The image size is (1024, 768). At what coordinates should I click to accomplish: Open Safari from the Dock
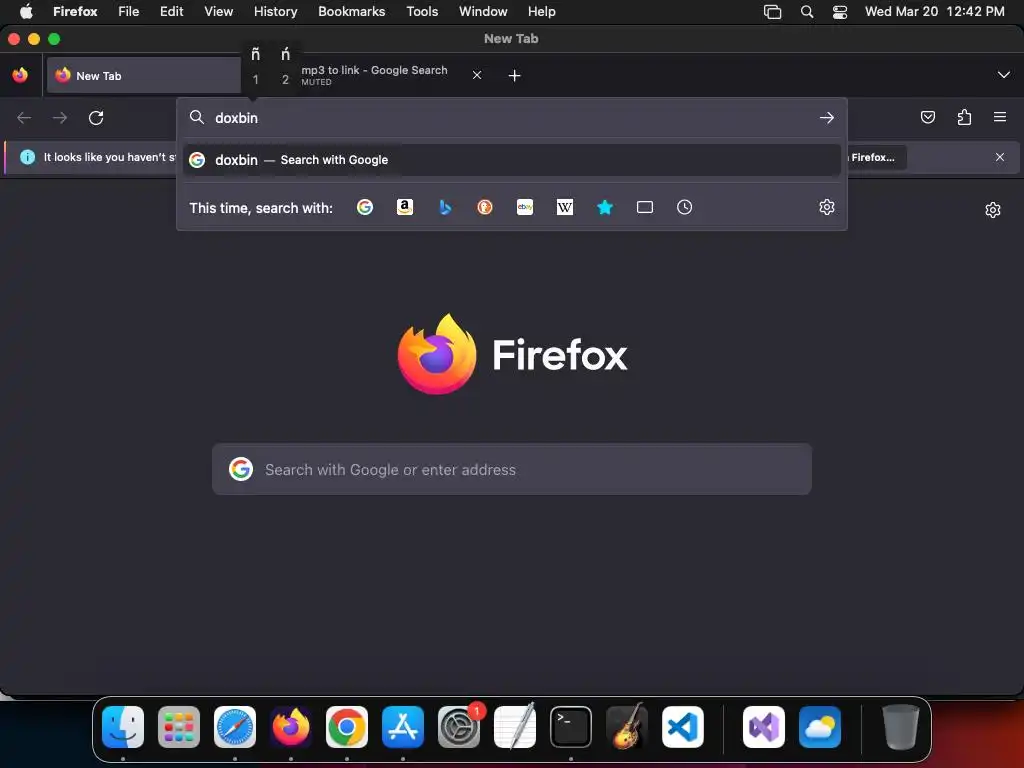tap(235, 727)
